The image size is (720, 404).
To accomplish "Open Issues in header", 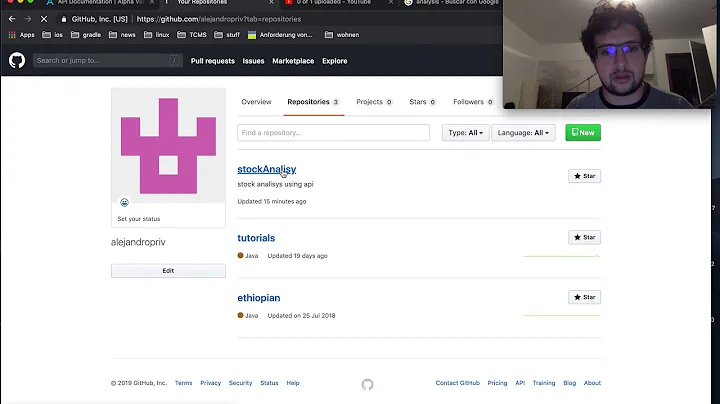I will click(253, 61).
